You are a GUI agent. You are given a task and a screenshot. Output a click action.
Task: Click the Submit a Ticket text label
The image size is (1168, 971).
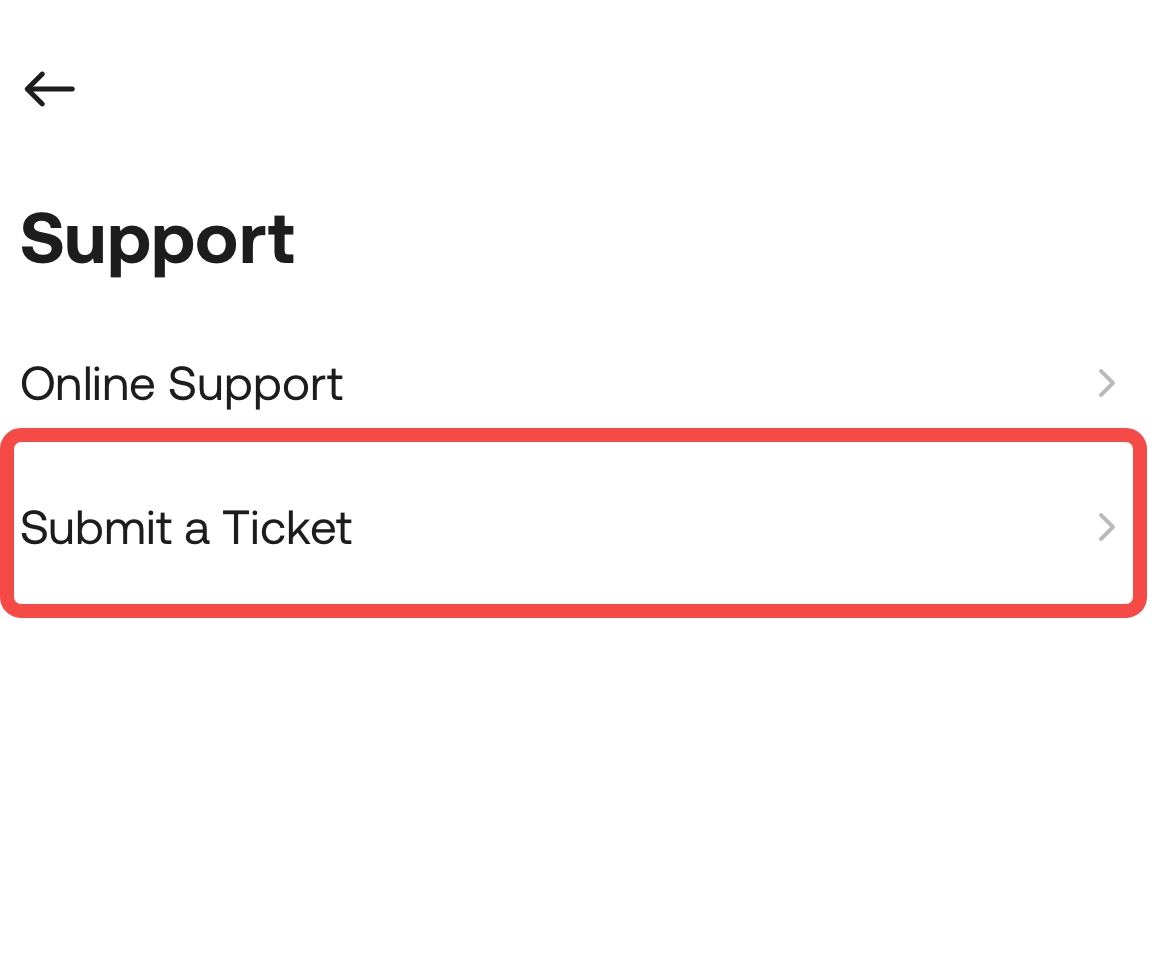186,528
